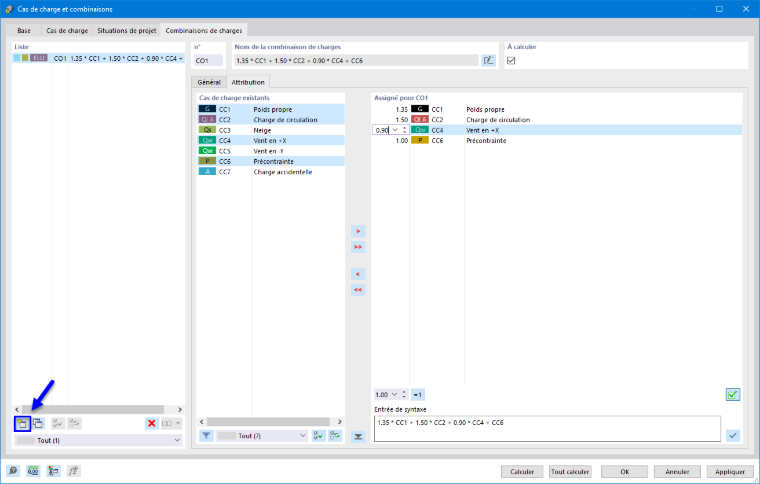Viewport: 760px width, 484px height.
Task: Select assigned CC6 Précontrainte row
Action: click(x=557, y=141)
